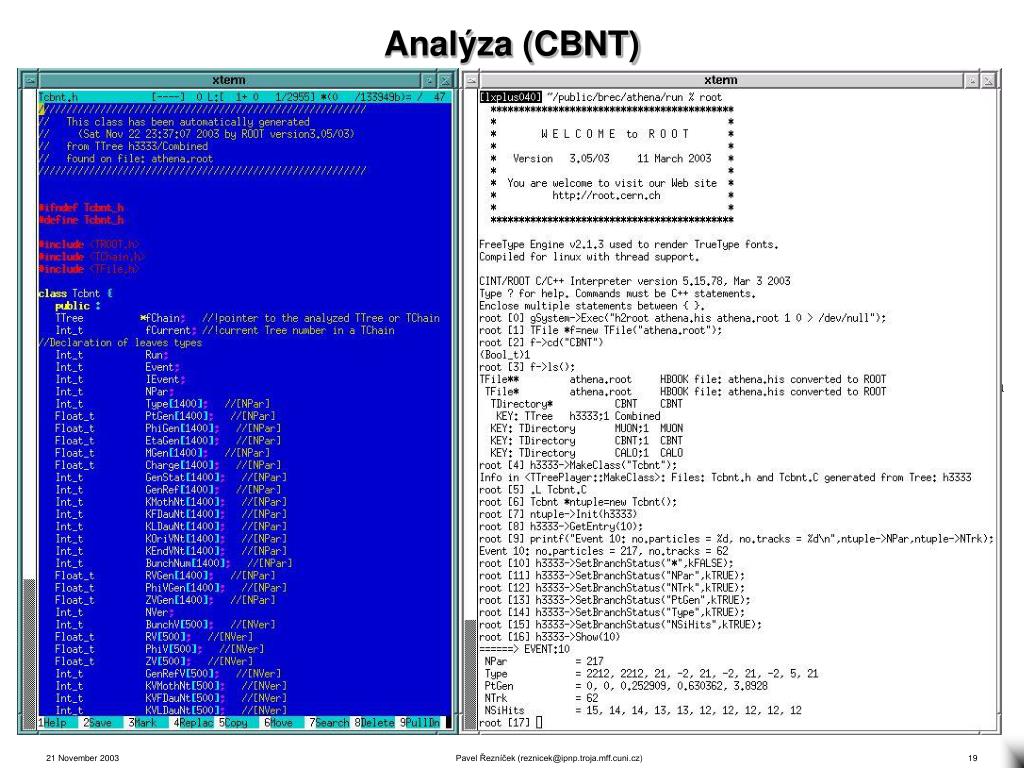
Task: Click the 'root [4] h3333->MakeClass' line
Action: (x=578, y=465)
